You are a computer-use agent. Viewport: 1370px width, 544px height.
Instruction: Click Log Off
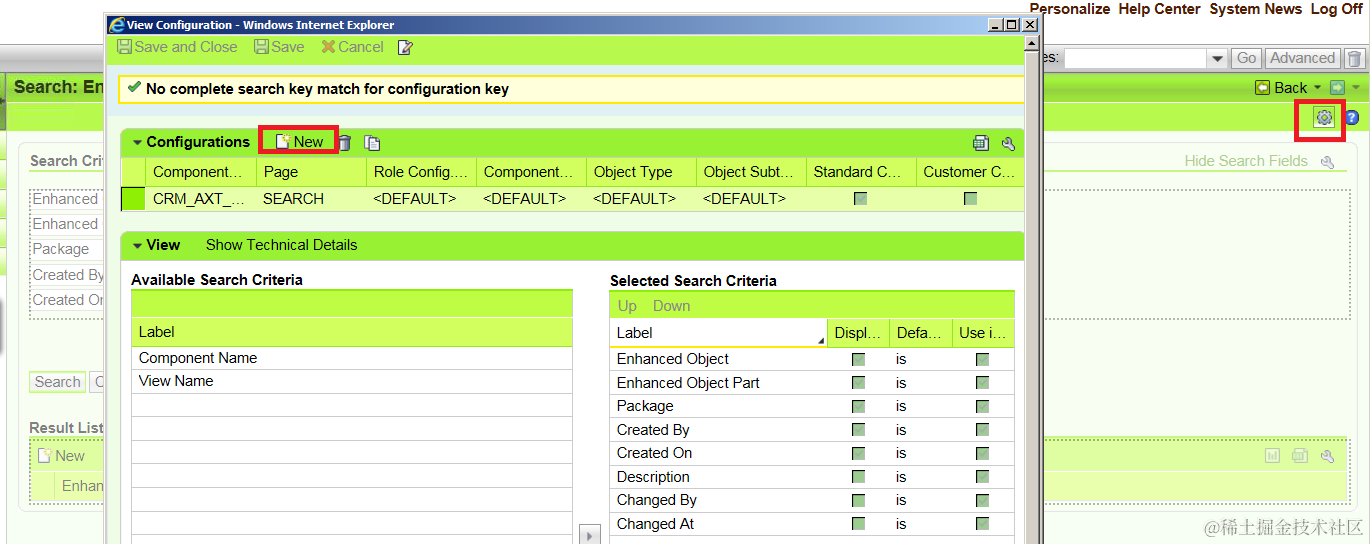(1336, 9)
